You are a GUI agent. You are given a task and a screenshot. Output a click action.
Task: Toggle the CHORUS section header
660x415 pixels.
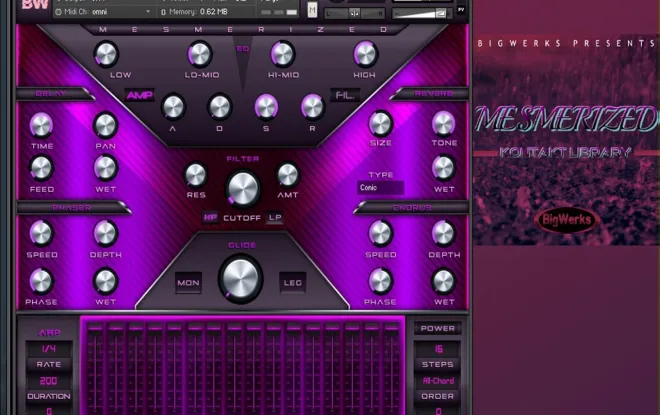point(412,208)
